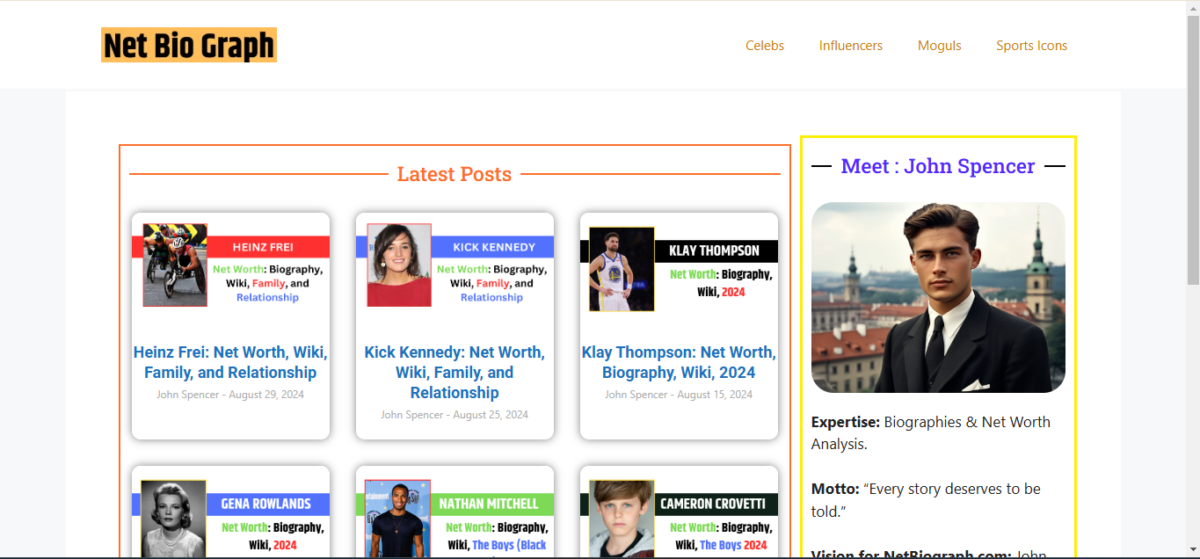Read 'Kick Kennedy: Net Worth, Wiki, Family, and Relationship'
Image resolution: width=1200 pixels, height=559 pixels.
pyautogui.click(x=455, y=372)
